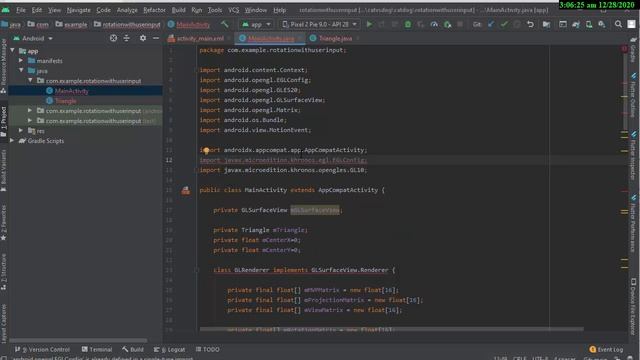This screenshot has height=360, width=640.
Task: Toggle the Structure tool window
Action: (4, 271)
